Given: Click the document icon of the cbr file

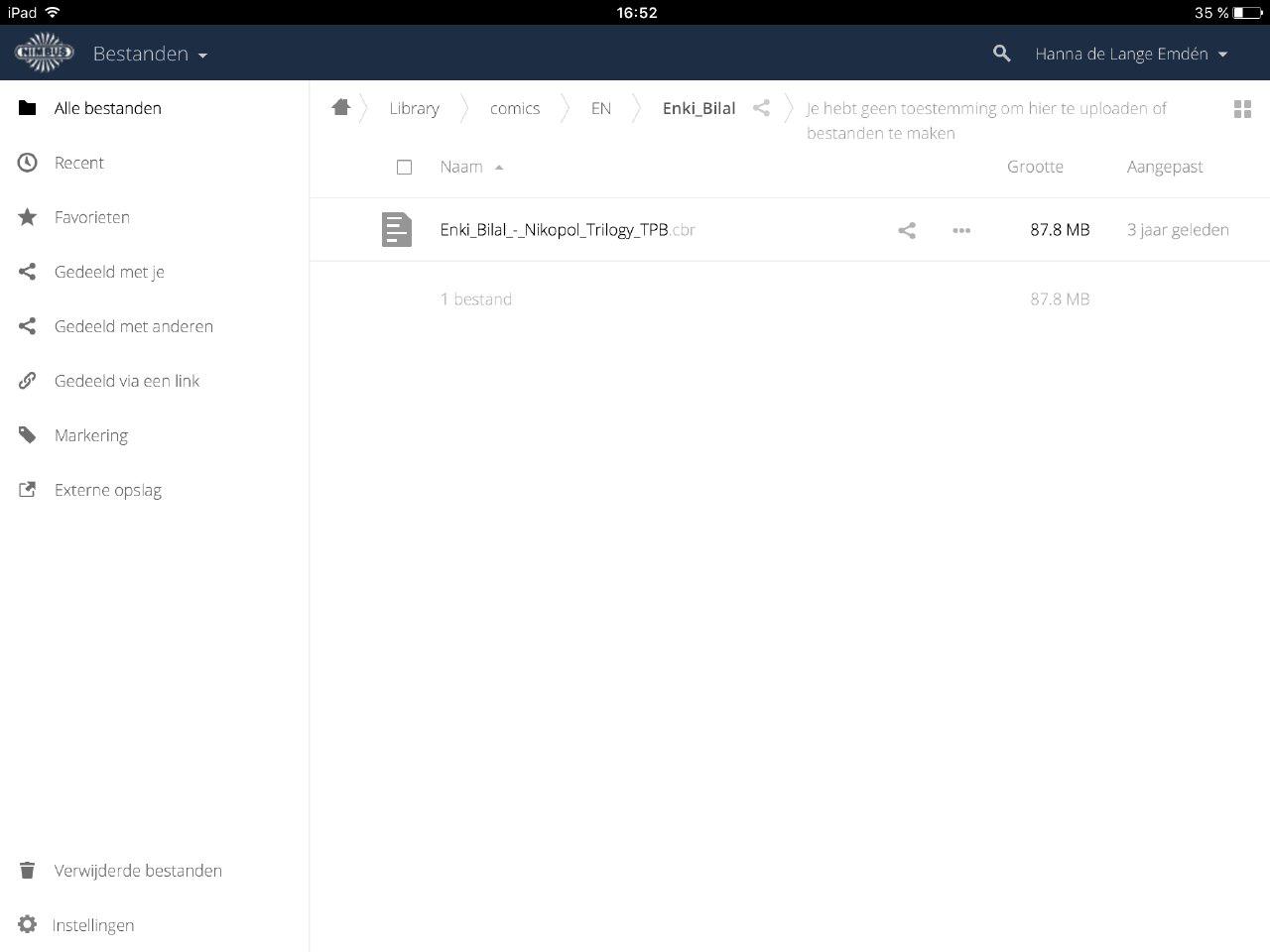Looking at the screenshot, I should (x=397, y=230).
